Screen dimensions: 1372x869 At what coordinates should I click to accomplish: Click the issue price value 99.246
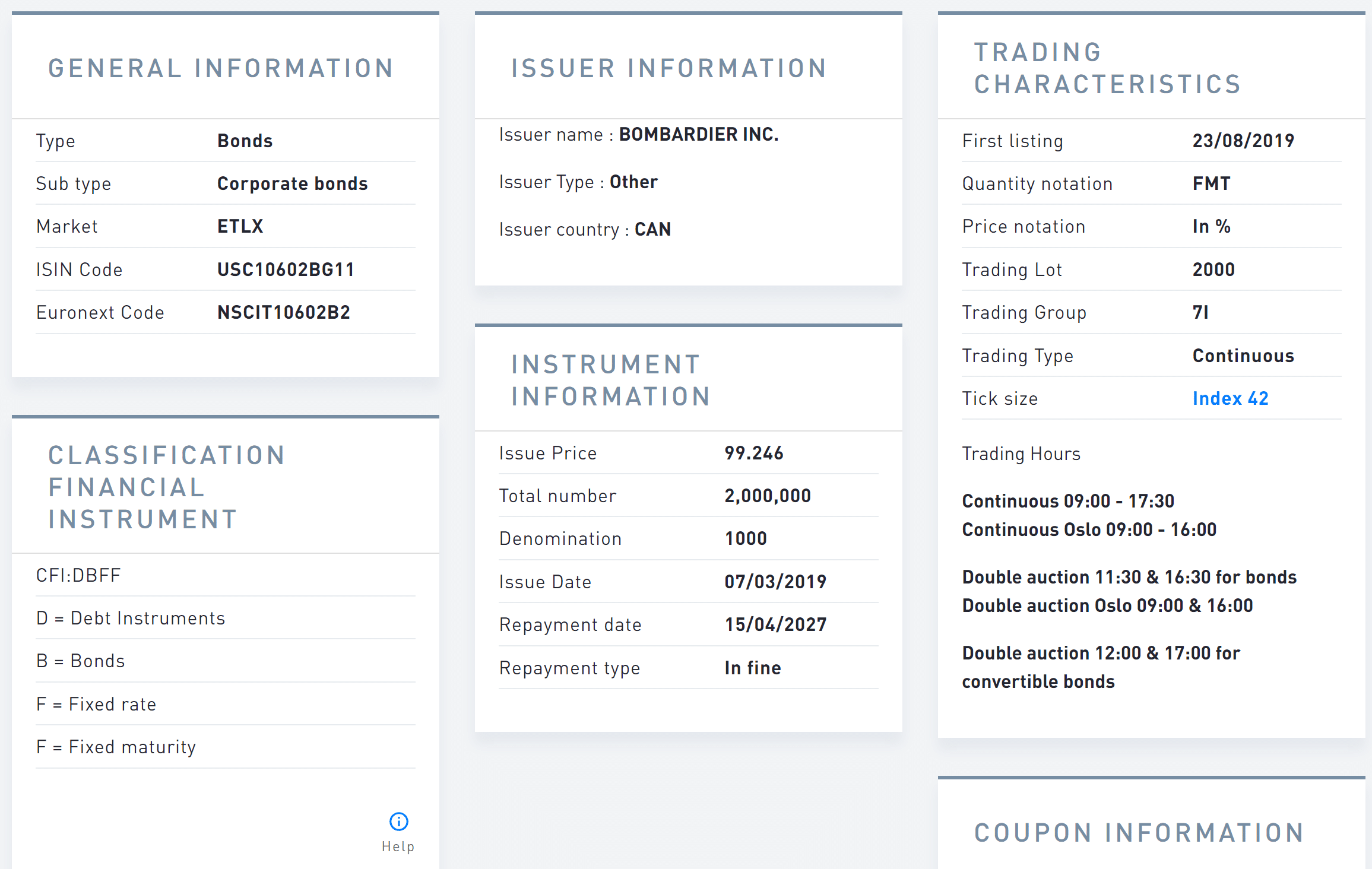[754, 453]
